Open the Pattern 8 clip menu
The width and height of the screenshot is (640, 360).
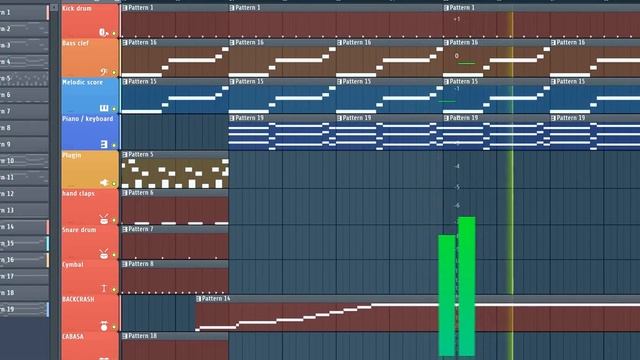click(125, 264)
